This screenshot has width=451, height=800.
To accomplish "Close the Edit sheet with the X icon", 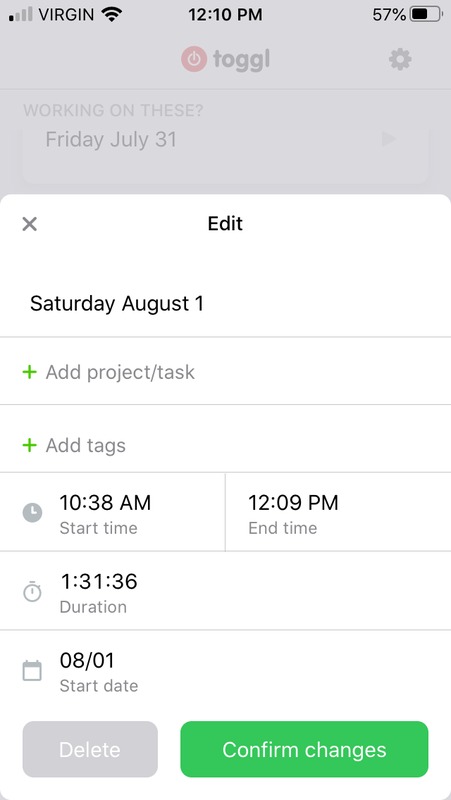I will point(30,224).
